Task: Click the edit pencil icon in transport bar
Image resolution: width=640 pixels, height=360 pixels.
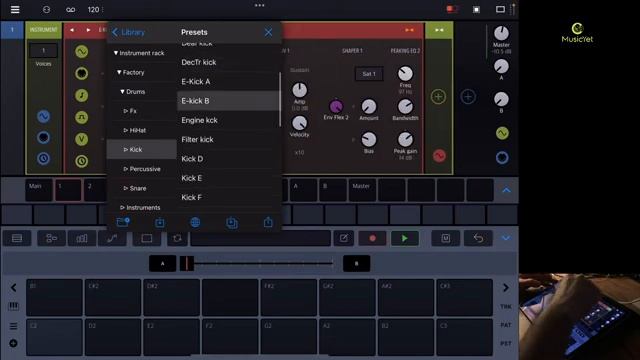Action: [x=344, y=238]
